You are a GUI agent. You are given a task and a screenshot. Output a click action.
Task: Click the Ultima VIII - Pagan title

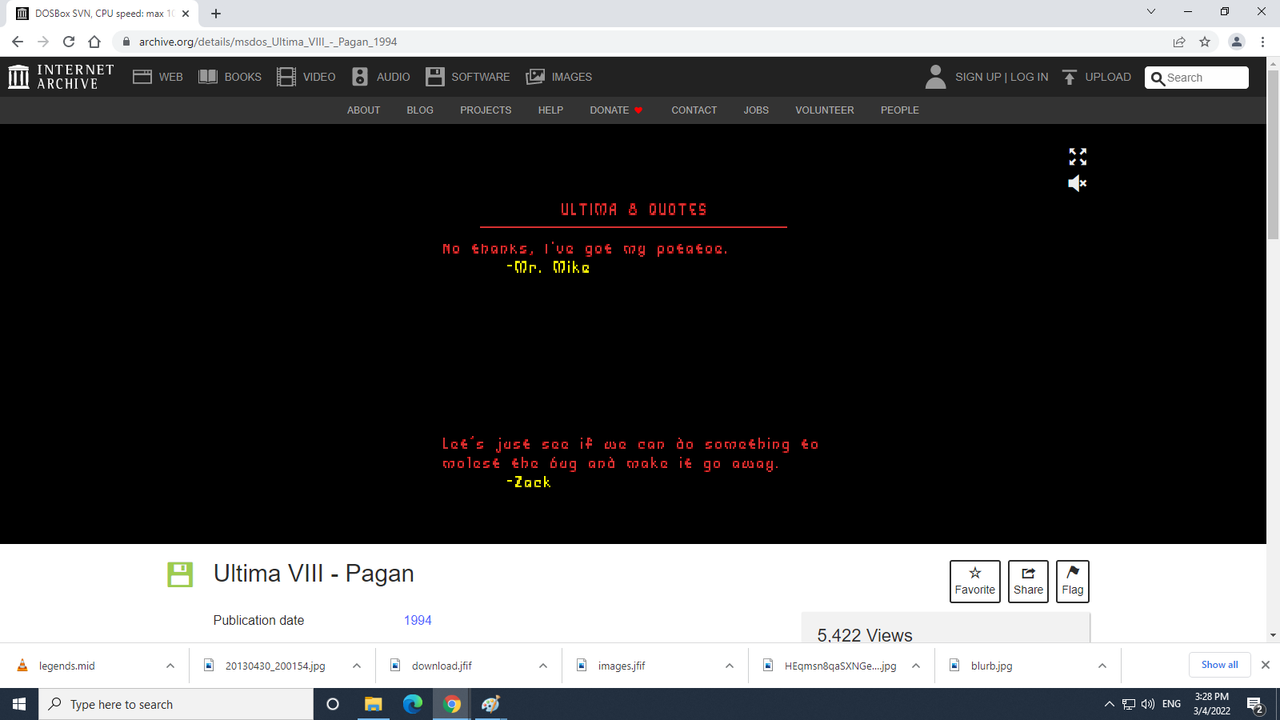(x=314, y=574)
